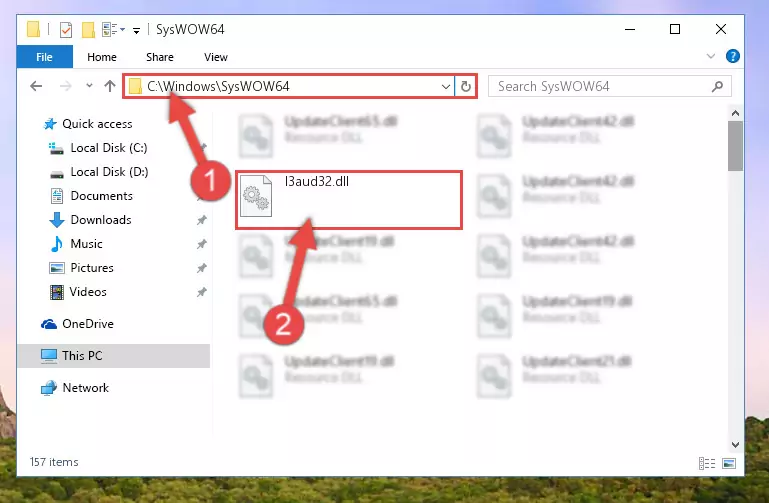Refresh the SysWOW64 folder
The width and height of the screenshot is (769, 503).
pyautogui.click(x=465, y=87)
